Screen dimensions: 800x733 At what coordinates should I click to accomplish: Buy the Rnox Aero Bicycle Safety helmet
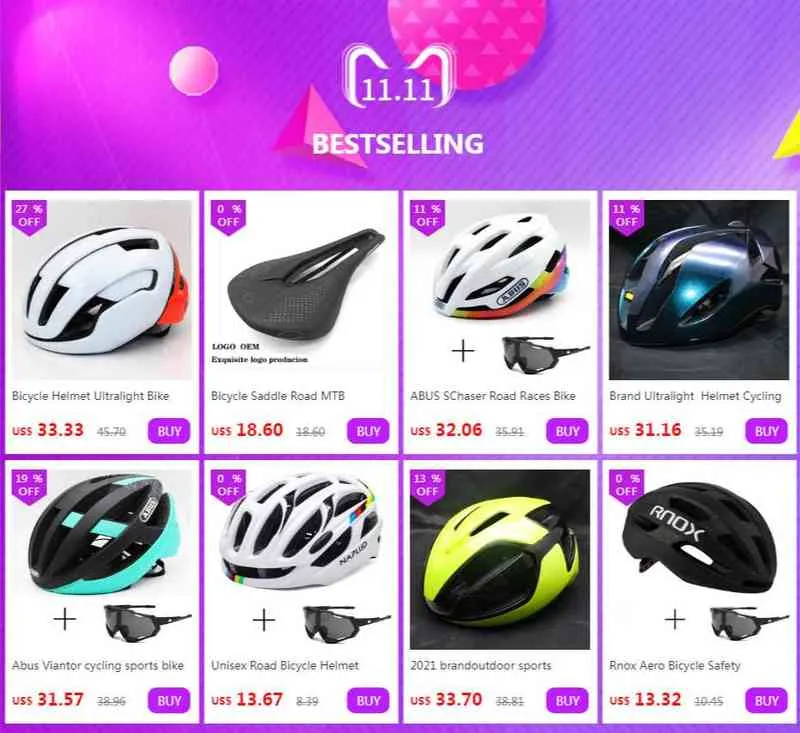(x=766, y=700)
